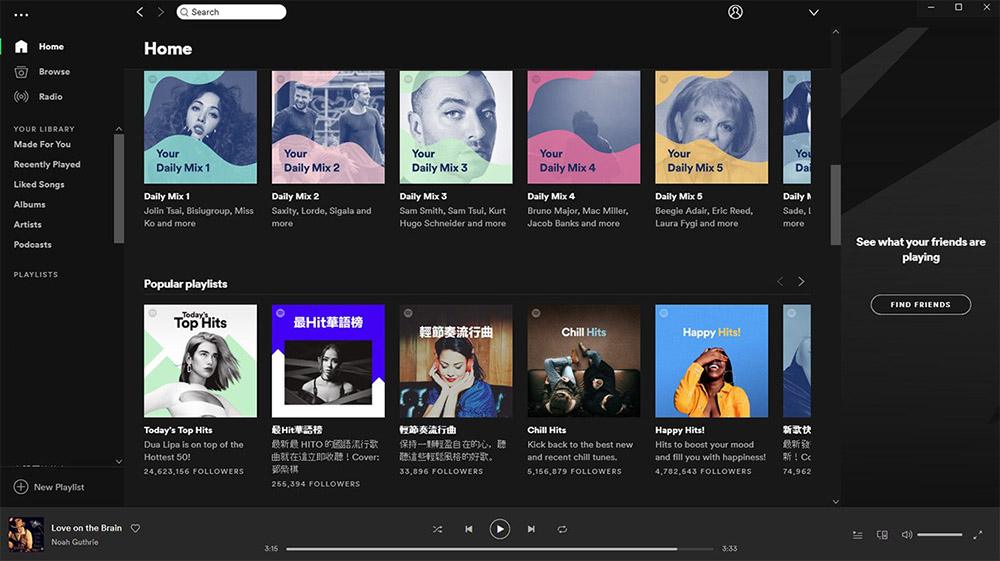Toggle shuffle playback
The image size is (1000, 561).
[x=438, y=529]
